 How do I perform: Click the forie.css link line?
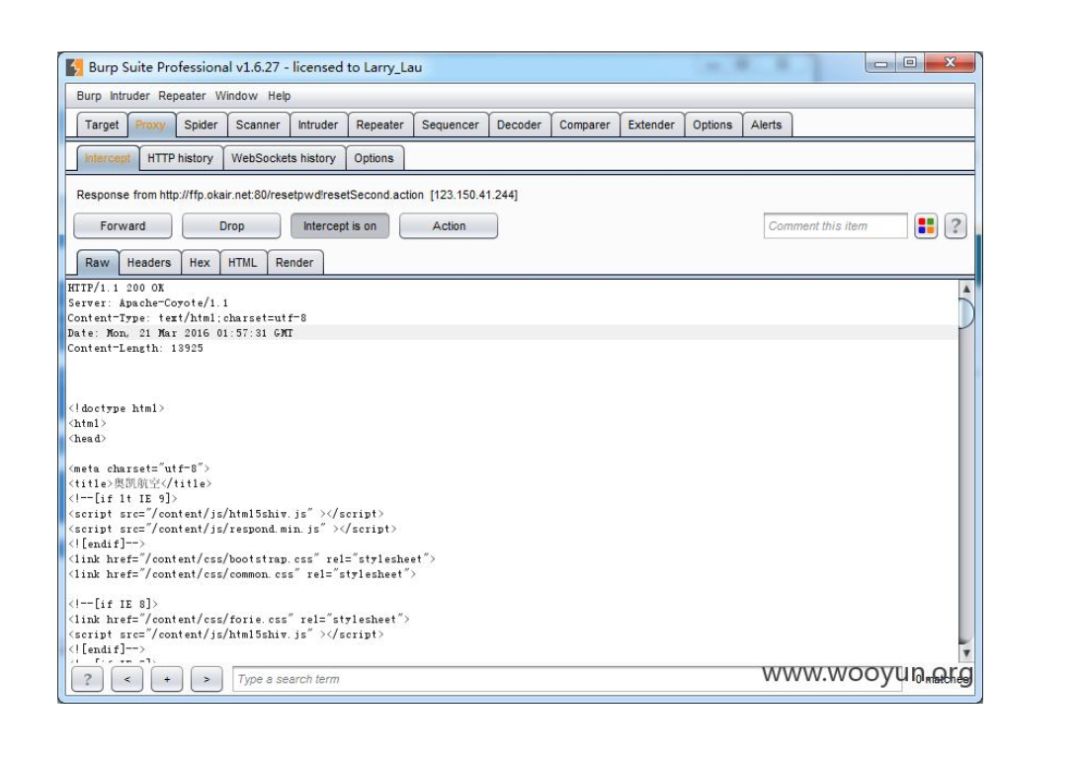239,619
